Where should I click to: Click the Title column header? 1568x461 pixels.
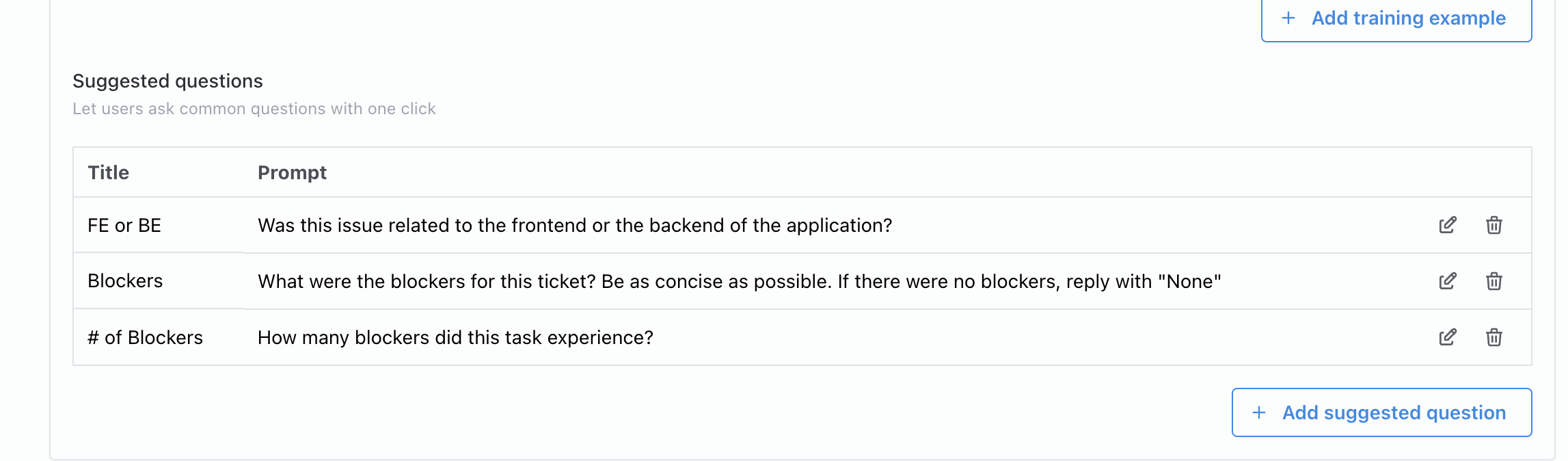click(108, 172)
